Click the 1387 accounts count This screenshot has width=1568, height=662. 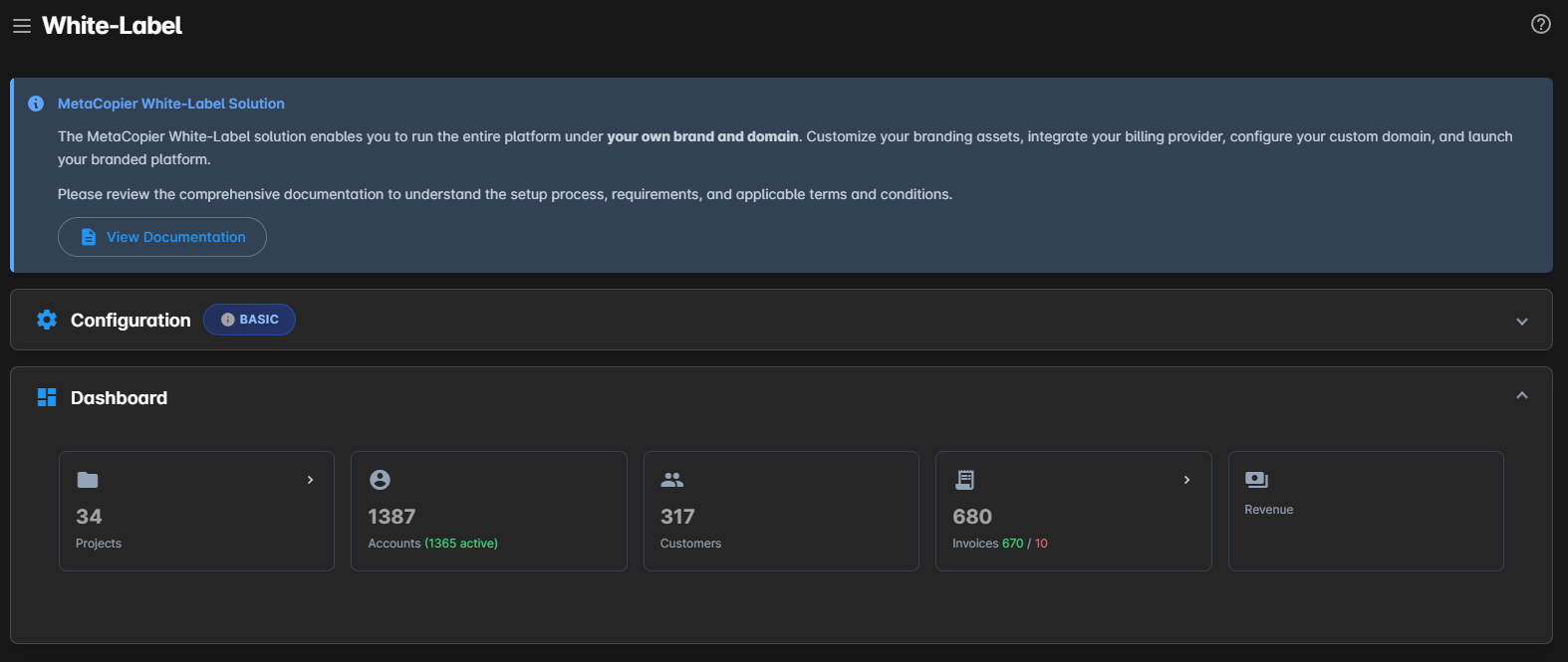click(x=392, y=517)
